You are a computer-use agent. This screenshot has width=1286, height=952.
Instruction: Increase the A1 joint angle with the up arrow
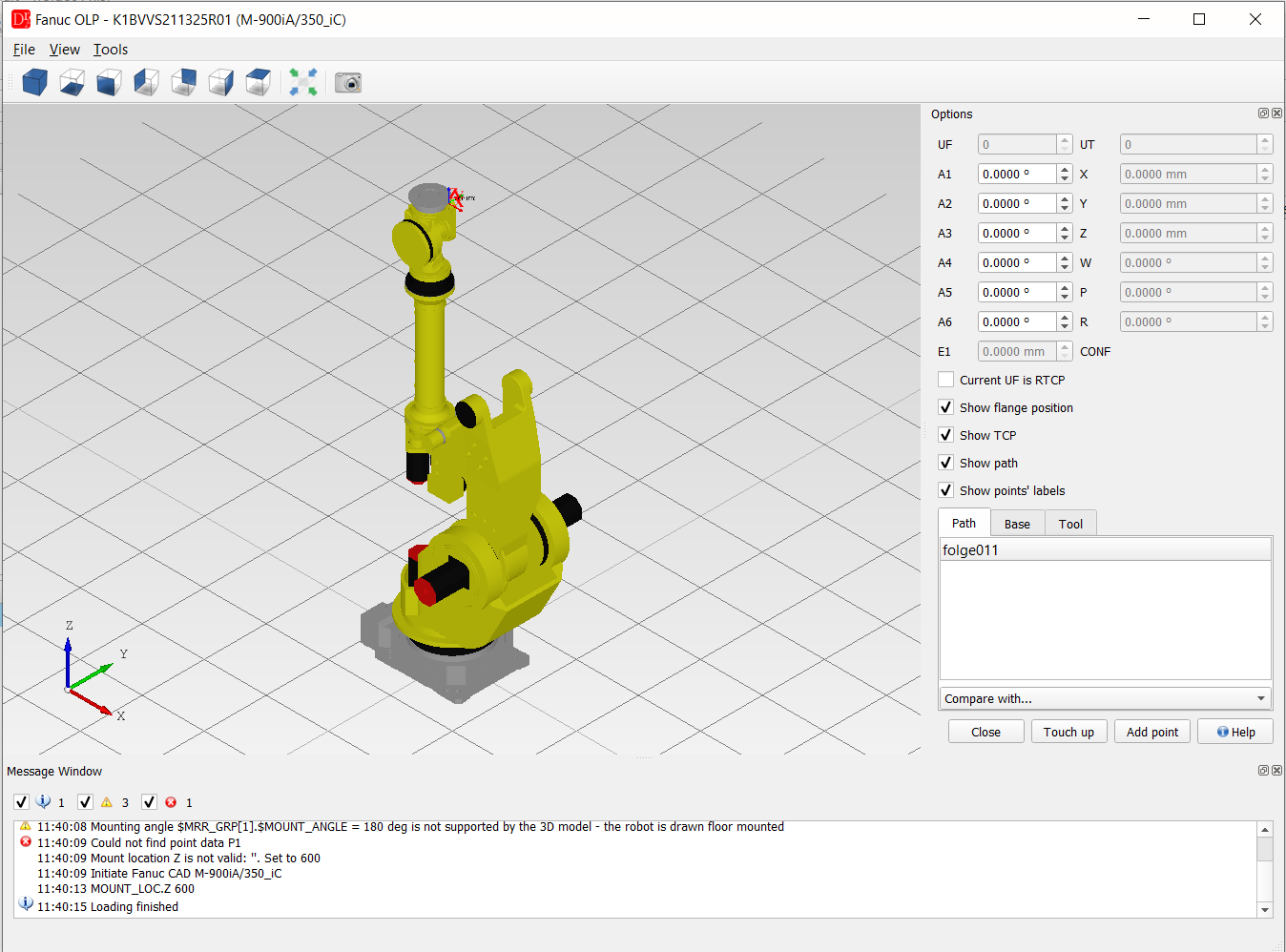point(1065,169)
